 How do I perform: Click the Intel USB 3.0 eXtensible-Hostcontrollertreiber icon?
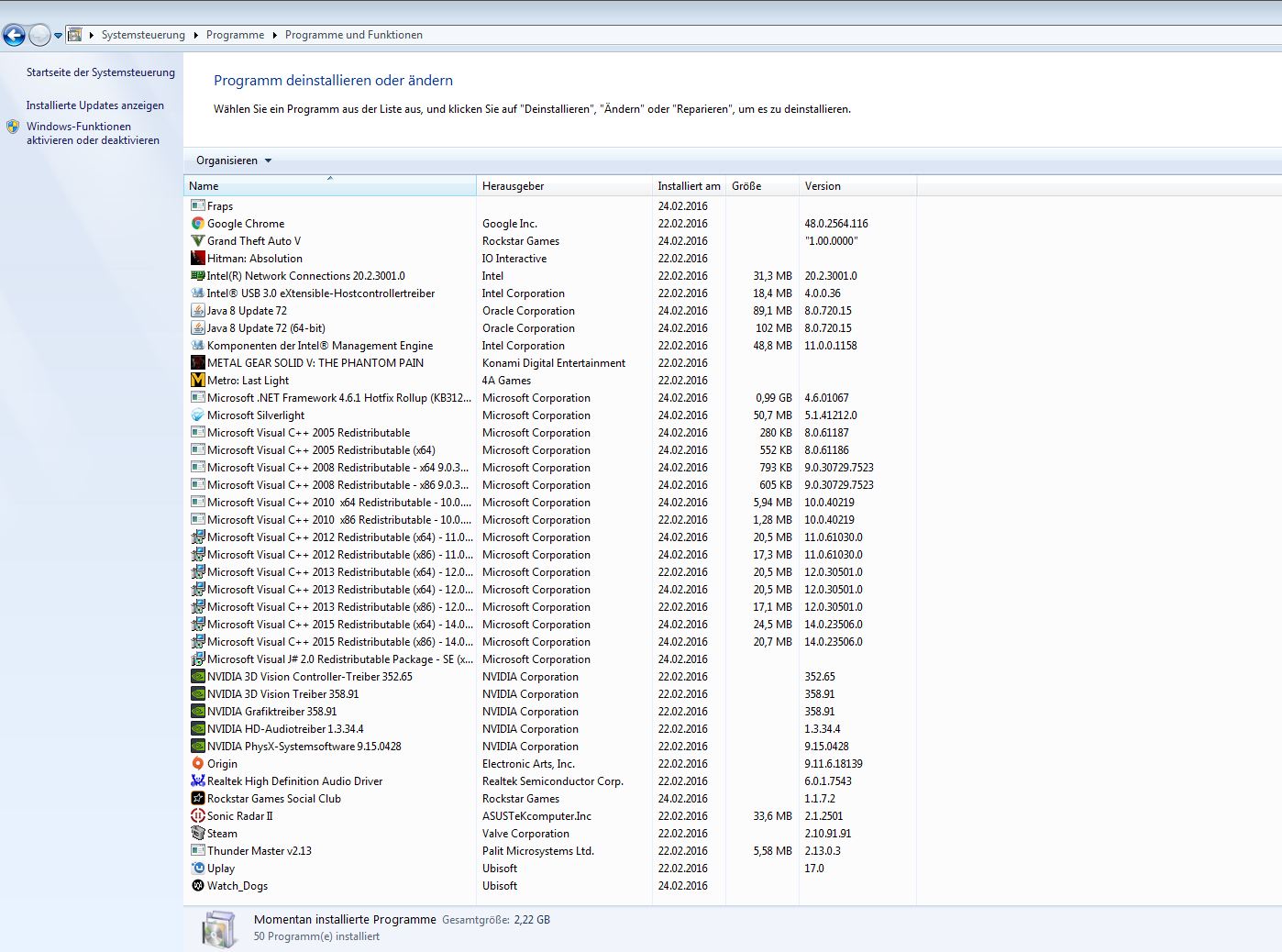coord(197,293)
